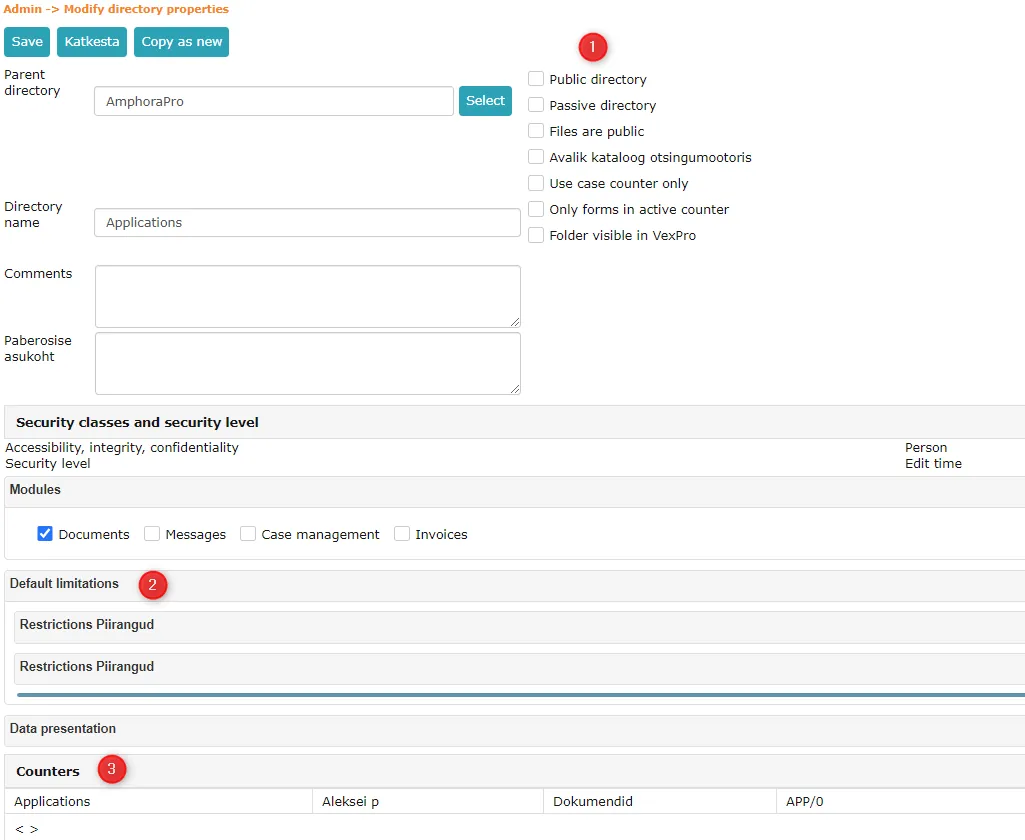Click Copy as new button
Viewport: 1025px width, 840px height.
click(x=182, y=42)
